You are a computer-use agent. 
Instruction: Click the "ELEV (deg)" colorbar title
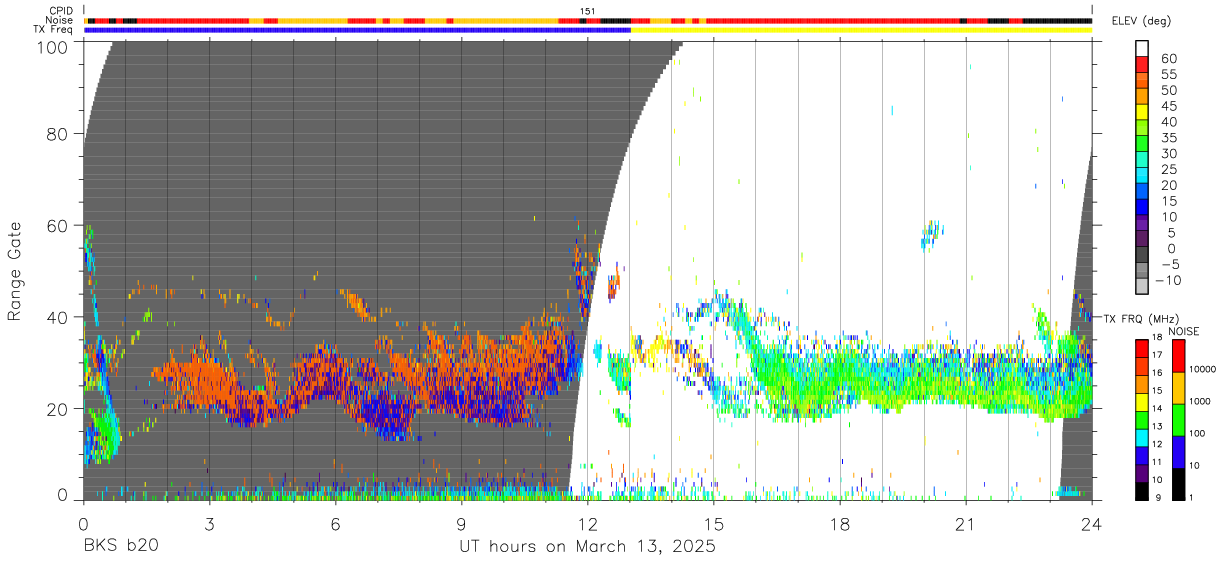click(1141, 21)
